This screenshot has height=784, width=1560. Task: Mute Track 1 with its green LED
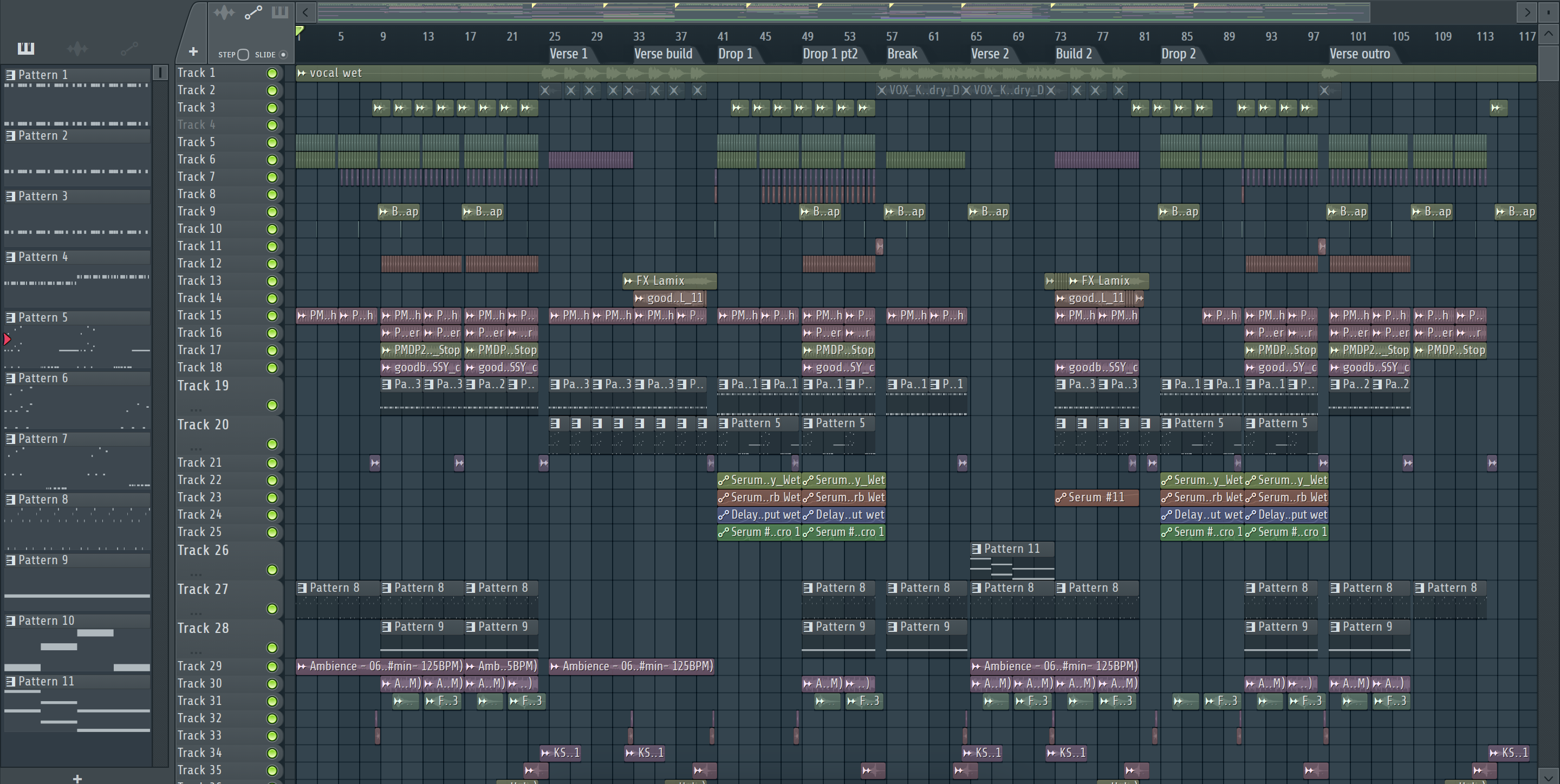click(x=272, y=73)
